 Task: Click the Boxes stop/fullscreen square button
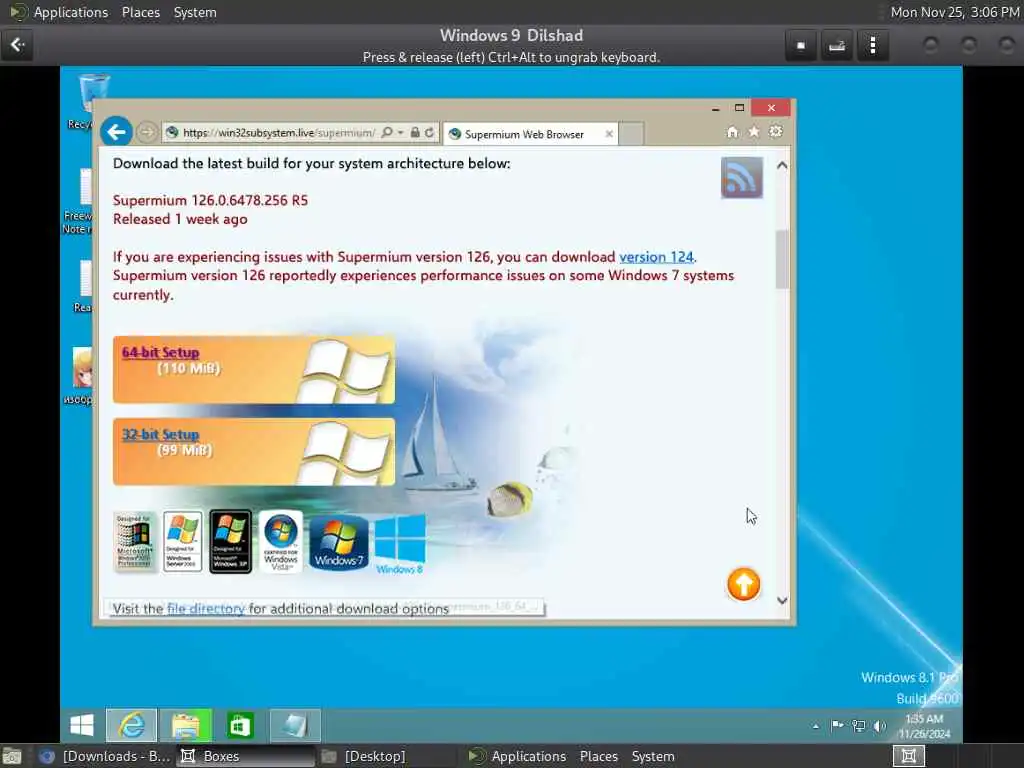click(x=801, y=46)
